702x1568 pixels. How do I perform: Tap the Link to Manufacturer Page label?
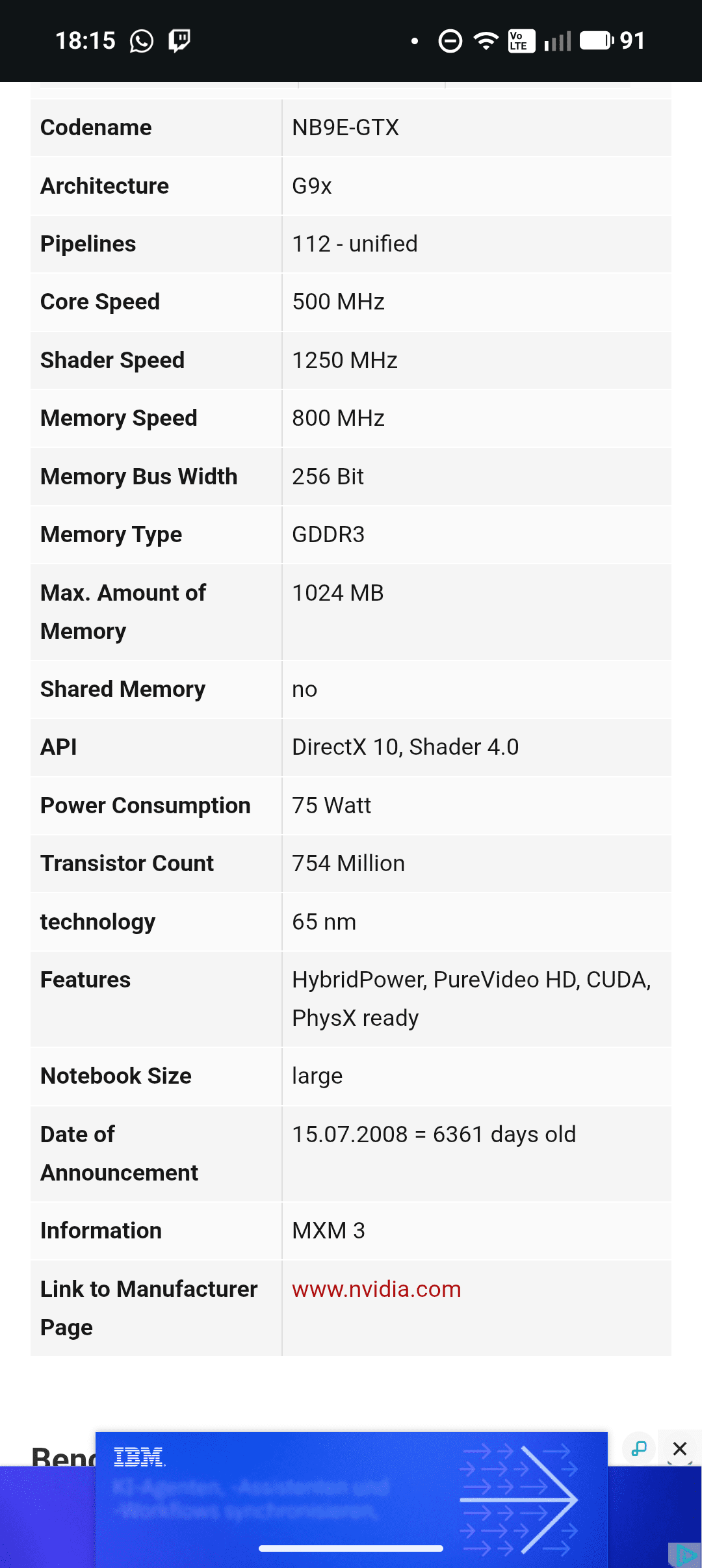[x=149, y=1308]
